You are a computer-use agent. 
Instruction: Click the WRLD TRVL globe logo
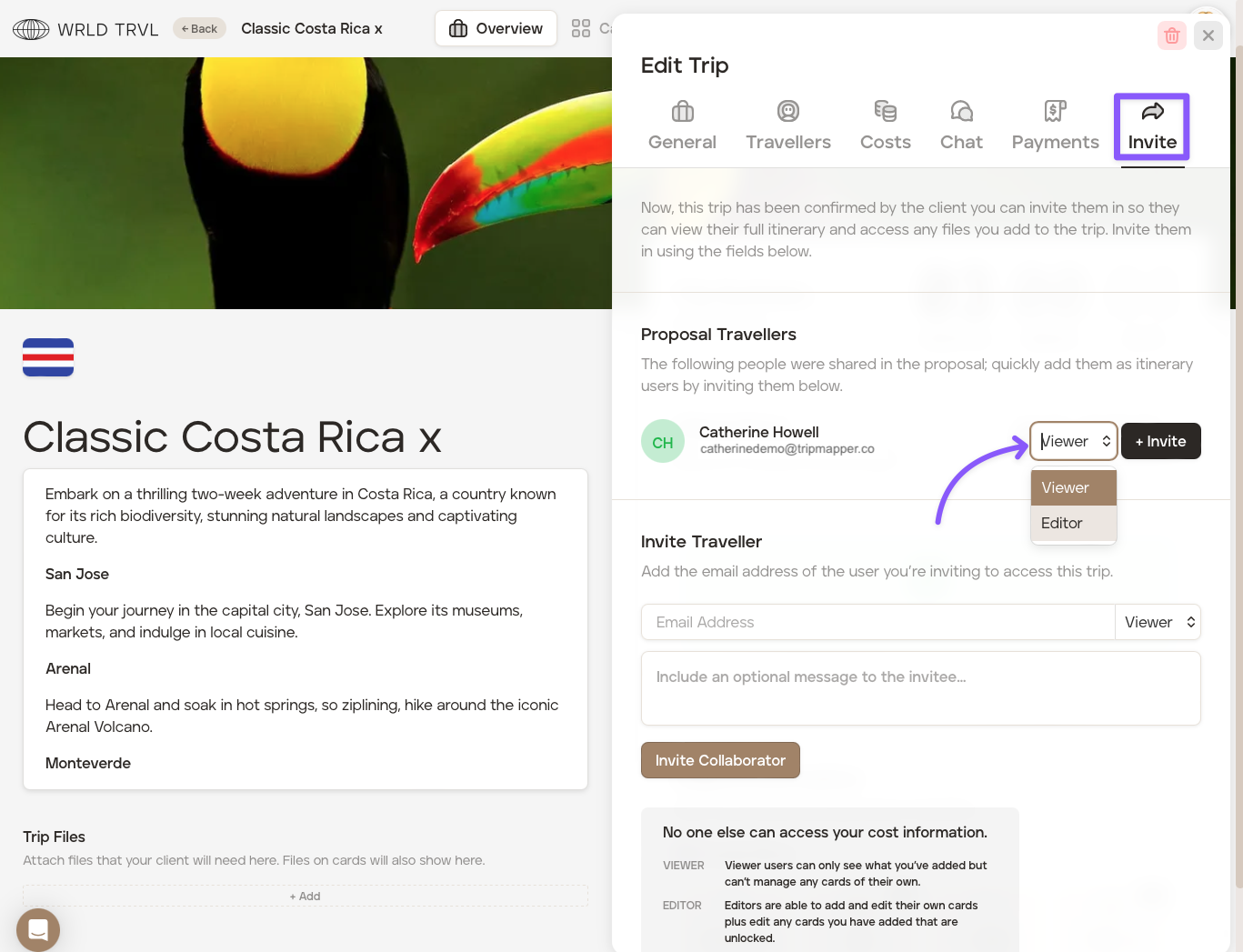(x=31, y=29)
